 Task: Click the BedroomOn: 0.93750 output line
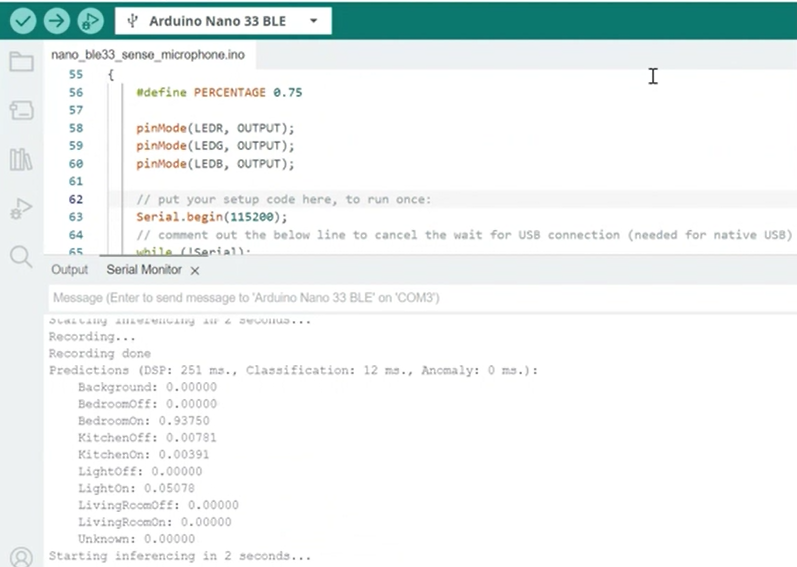click(x=147, y=421)
